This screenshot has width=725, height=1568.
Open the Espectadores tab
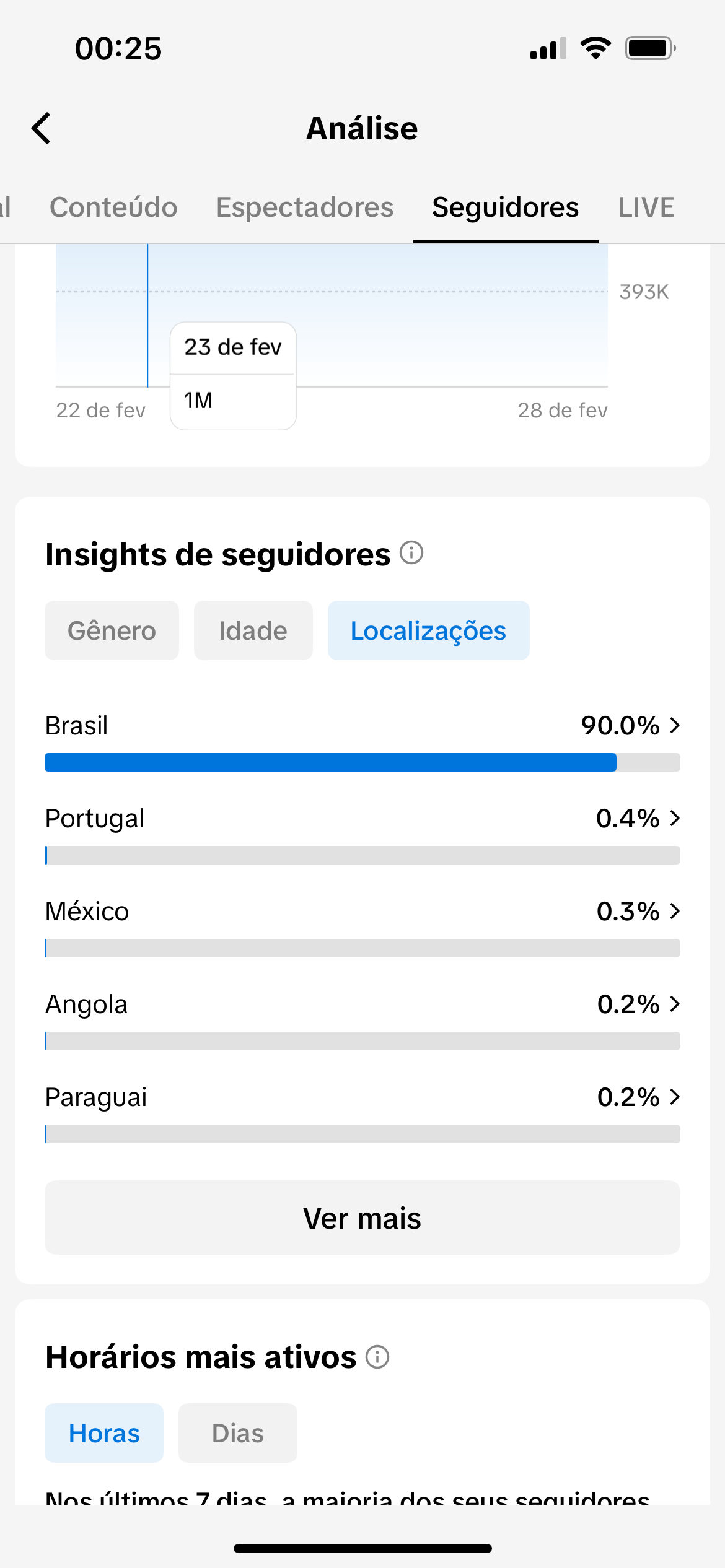tap(304, 207)
